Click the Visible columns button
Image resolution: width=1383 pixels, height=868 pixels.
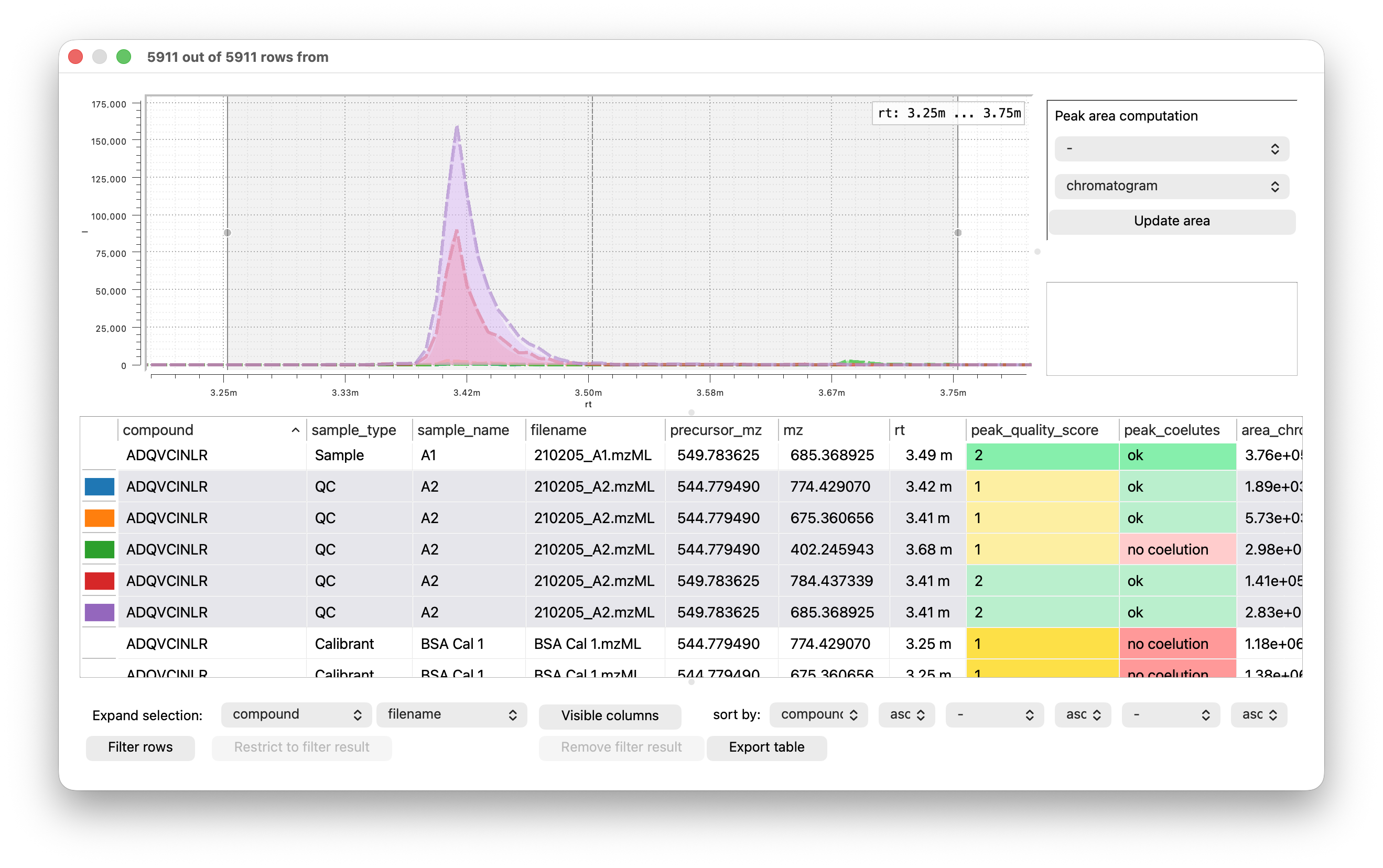pyautogui.click(x=610, y=715)
